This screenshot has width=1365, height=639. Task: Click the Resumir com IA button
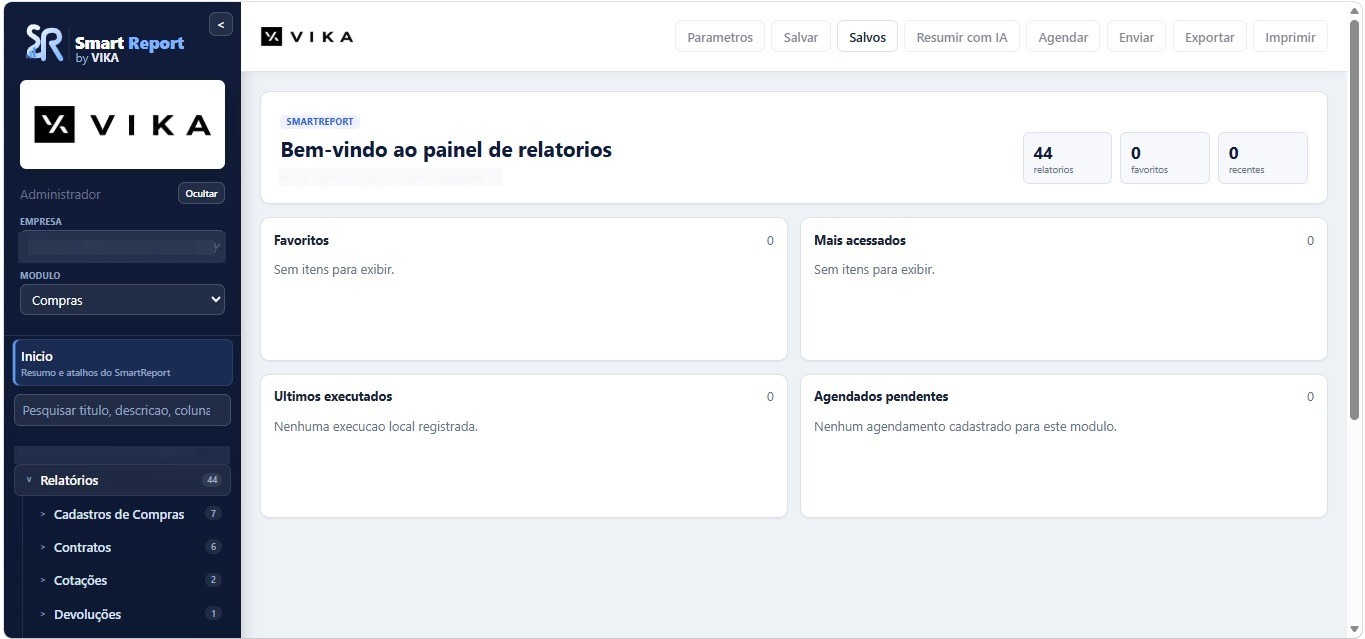pyautogui.click(x=962, y=37)
